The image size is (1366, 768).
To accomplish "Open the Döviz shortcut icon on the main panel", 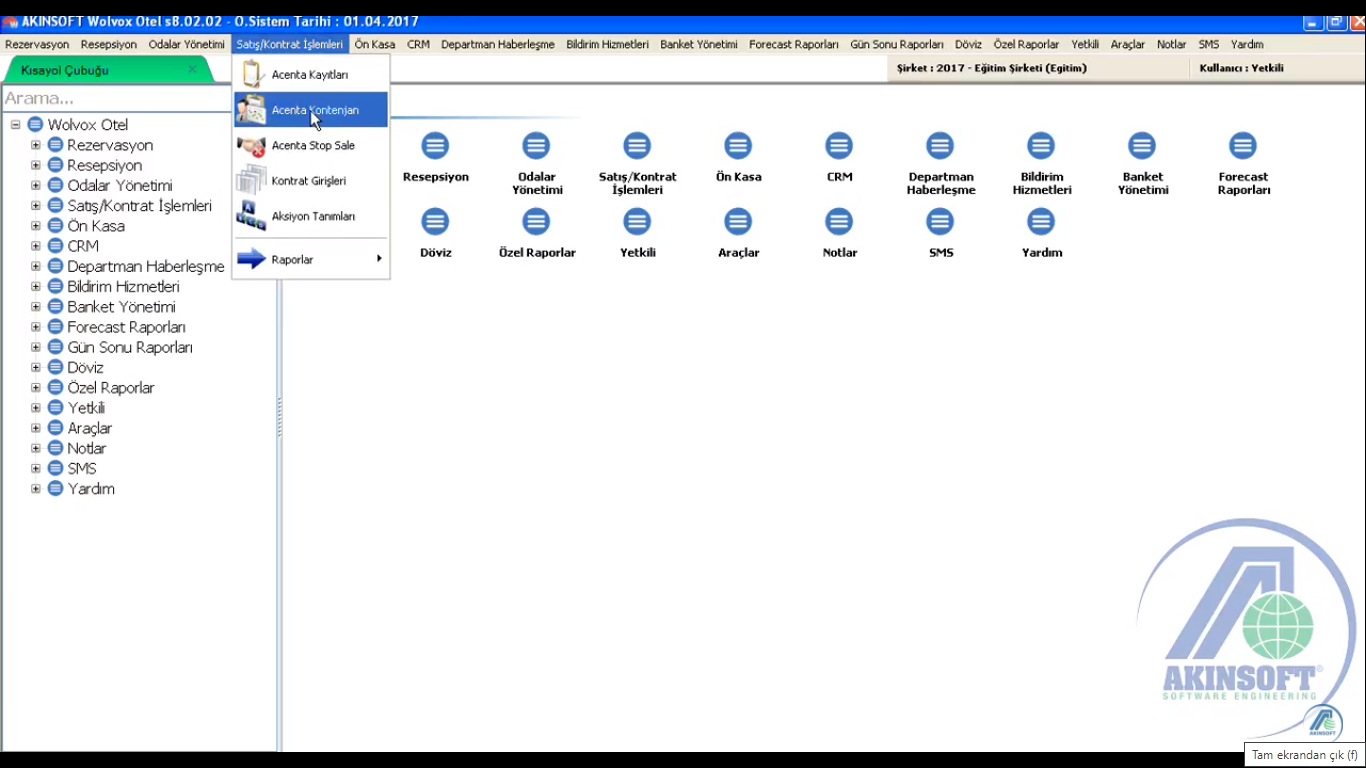I will (435, 222).
